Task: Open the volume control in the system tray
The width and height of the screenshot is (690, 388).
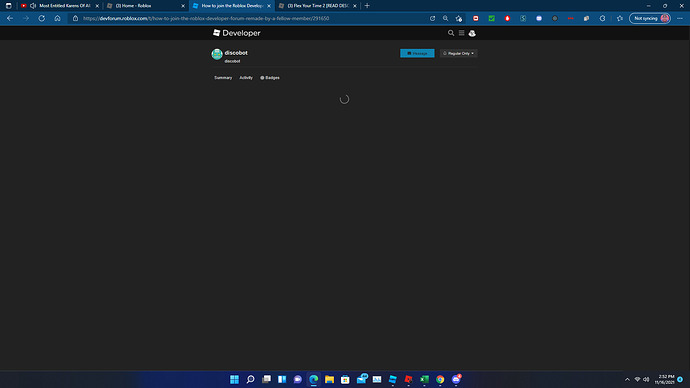Action: point(646,379)
